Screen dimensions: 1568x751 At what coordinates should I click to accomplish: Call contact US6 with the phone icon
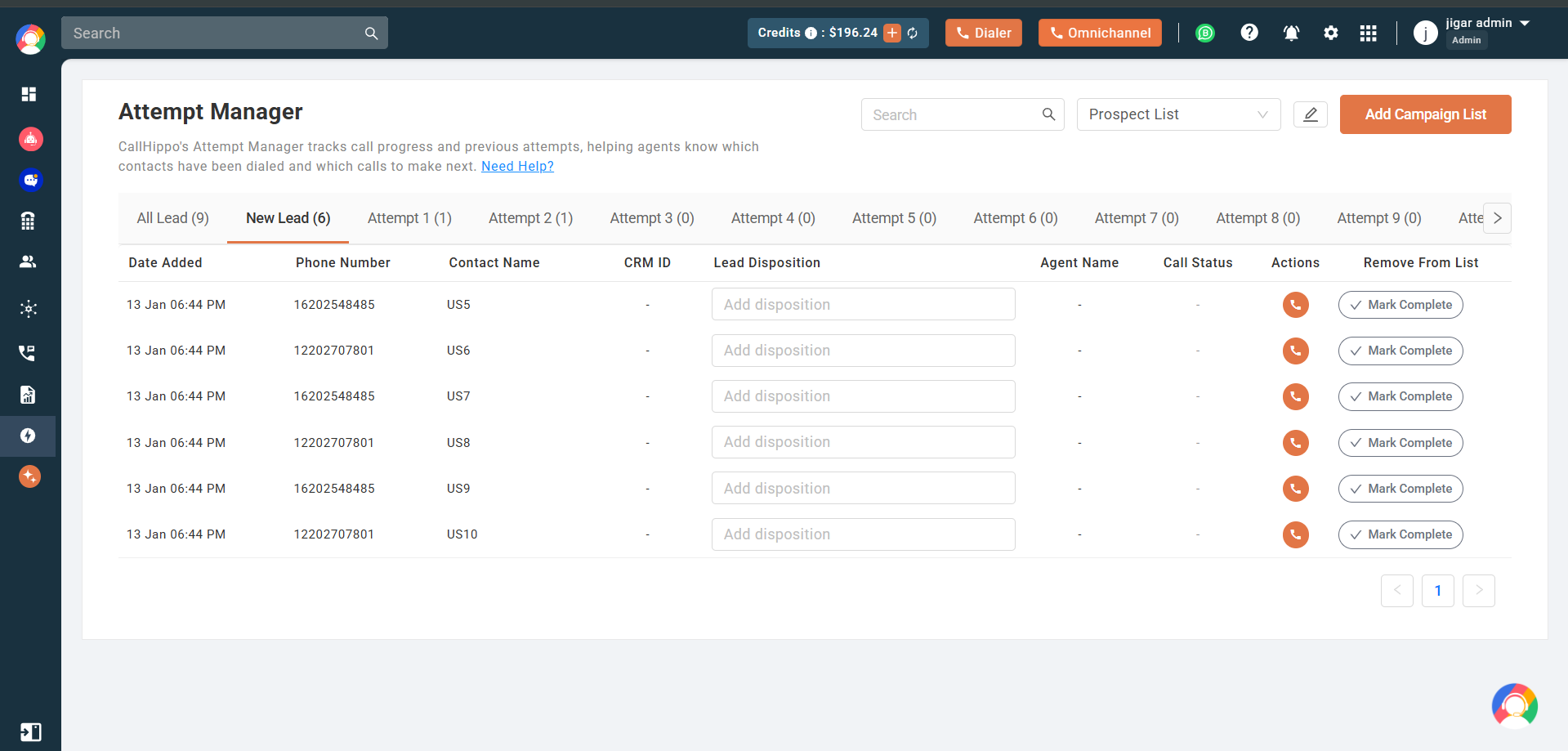tap(1296, 351)
